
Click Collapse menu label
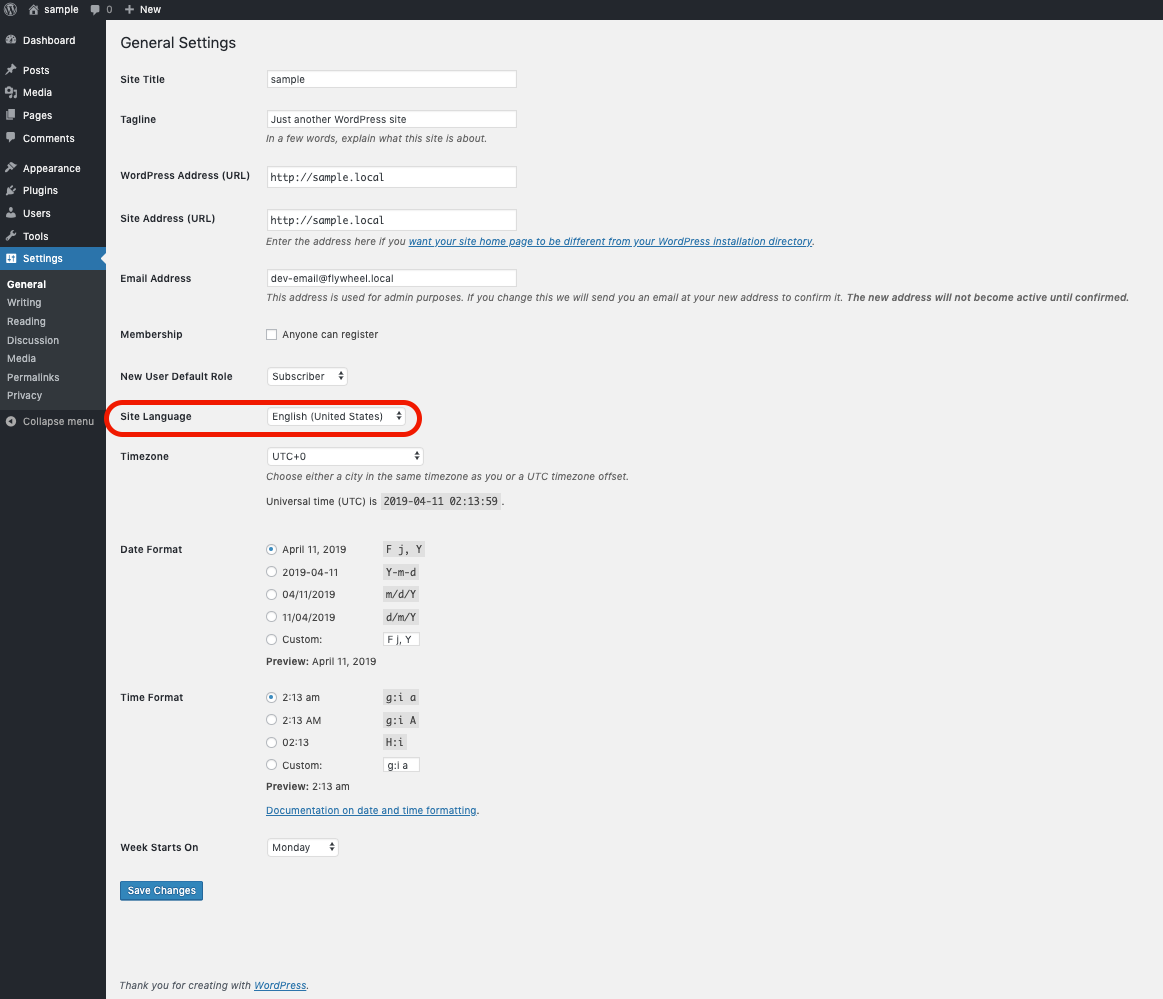[x=59, y=421]
